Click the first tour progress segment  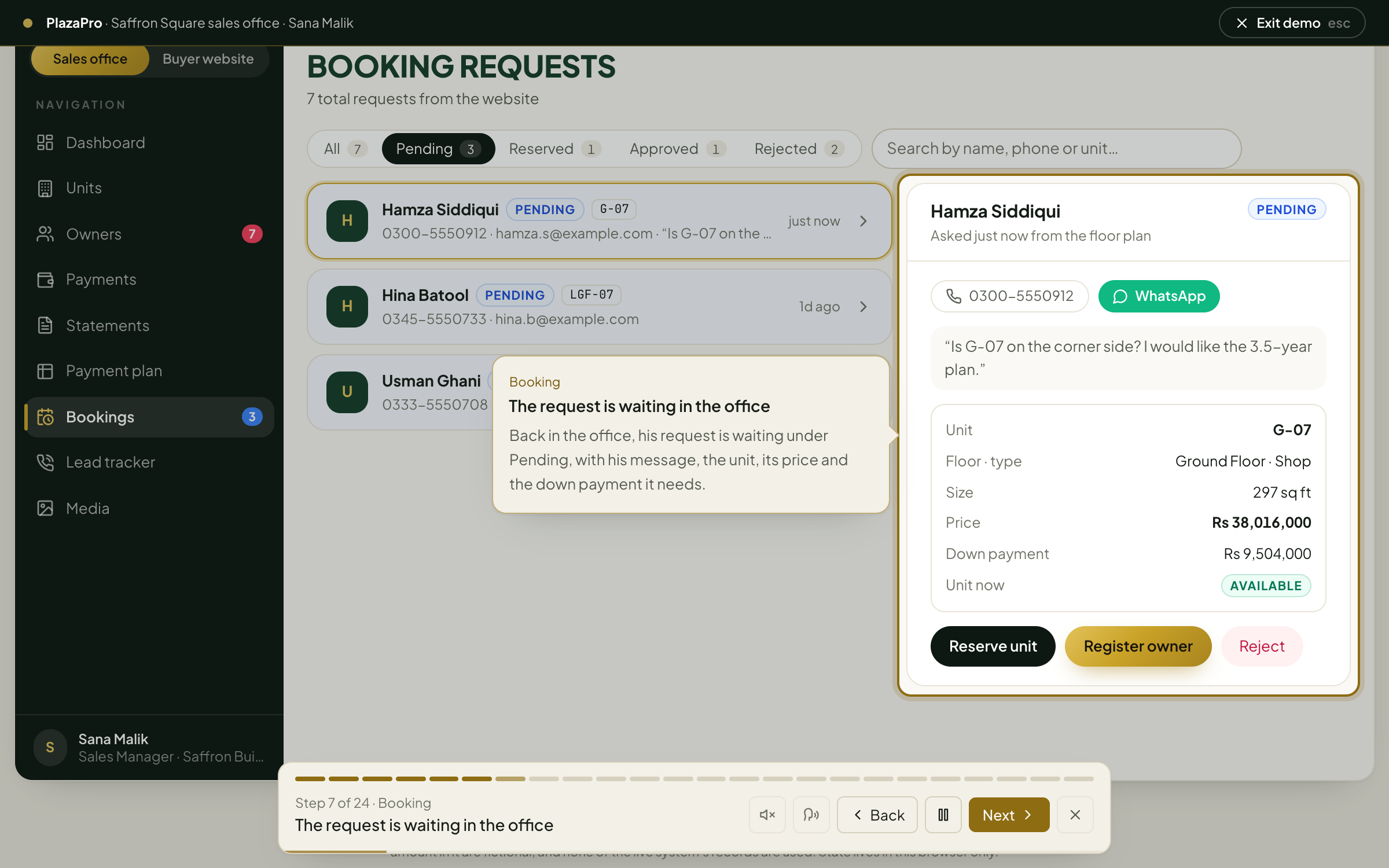click(310, 779)
